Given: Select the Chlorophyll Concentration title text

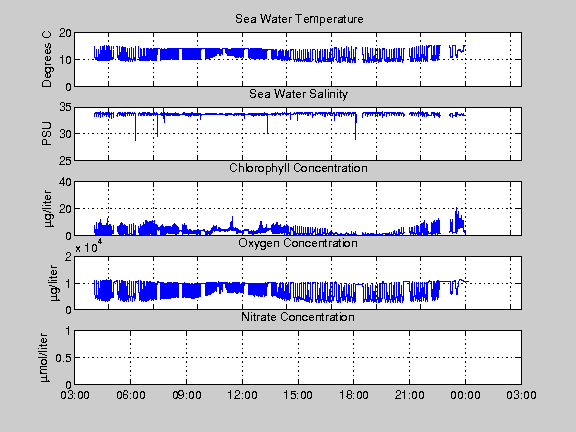Looking at the screenshot, I should point(298,168).
